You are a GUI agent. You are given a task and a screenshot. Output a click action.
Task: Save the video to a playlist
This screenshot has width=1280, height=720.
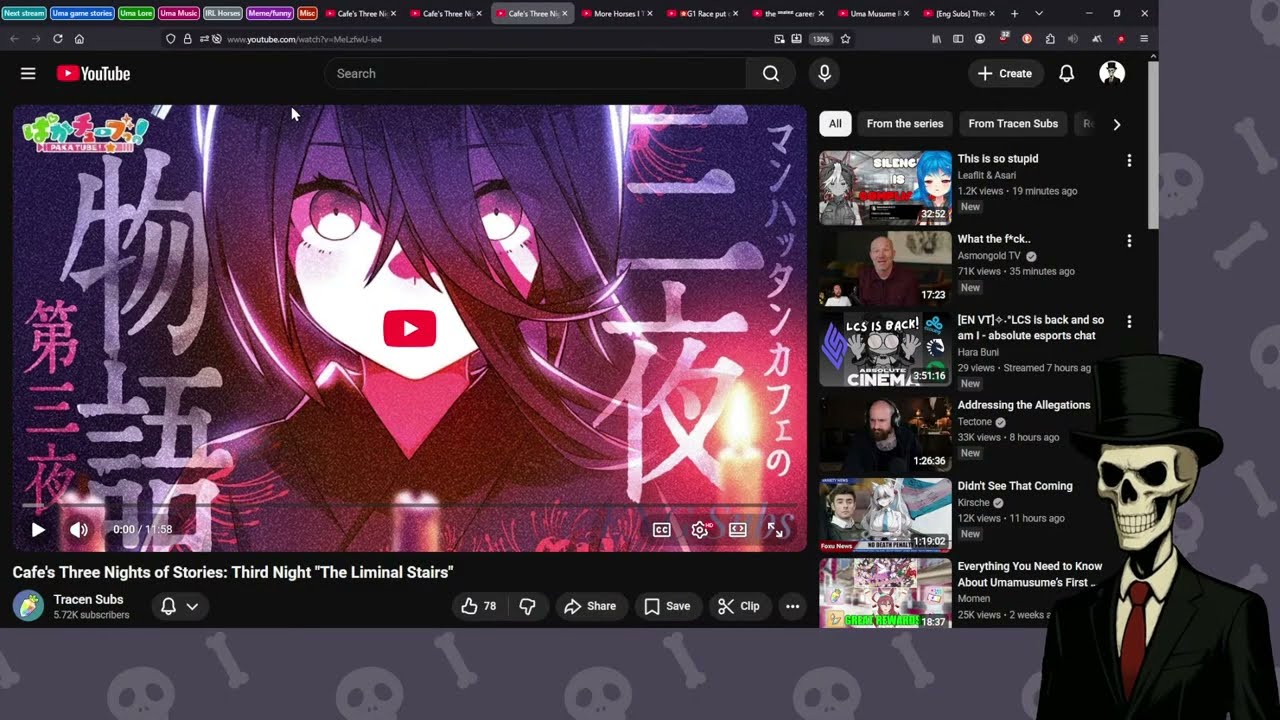point(667,606)
